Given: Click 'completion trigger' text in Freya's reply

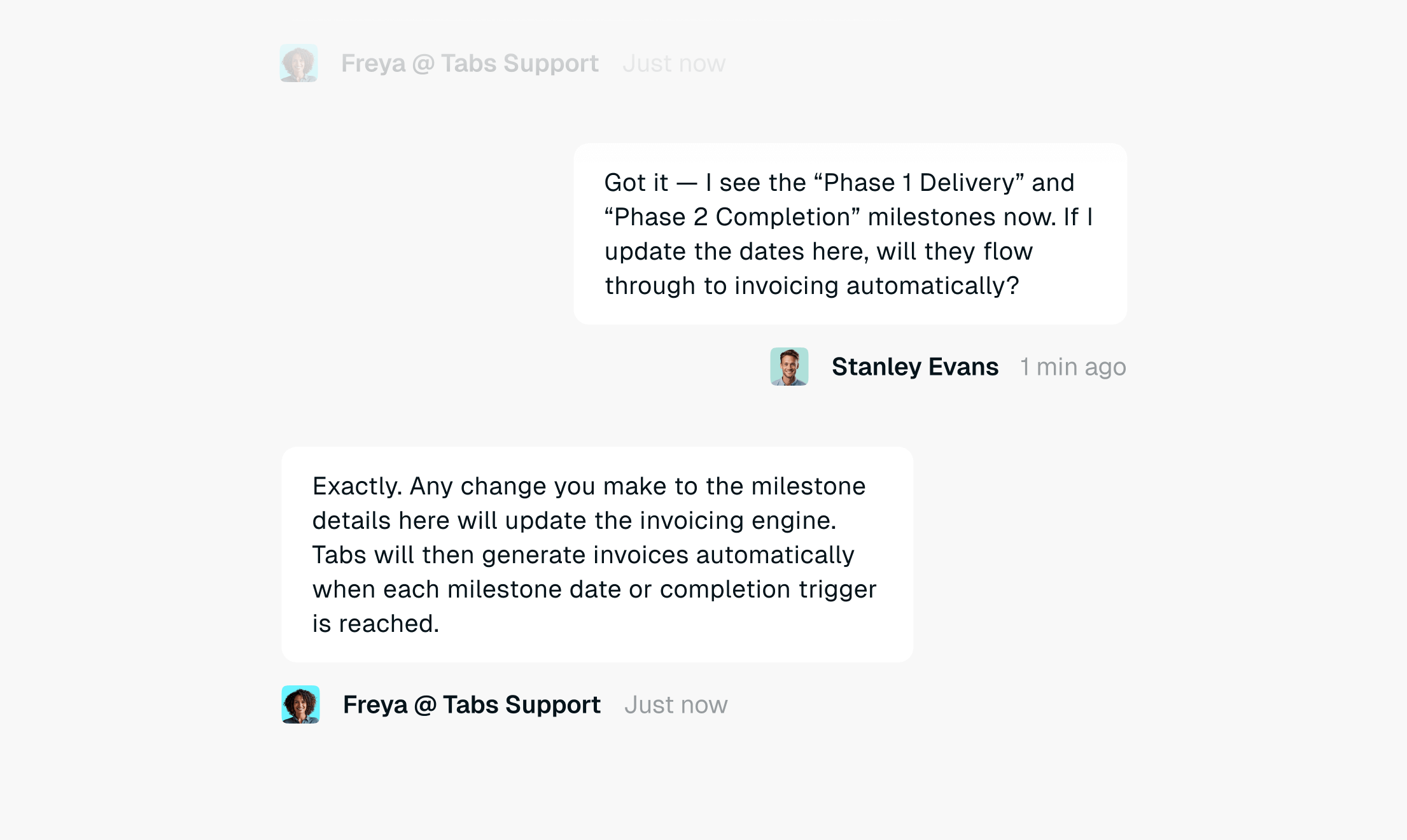Looking at the screenshot, I should 768,590.
